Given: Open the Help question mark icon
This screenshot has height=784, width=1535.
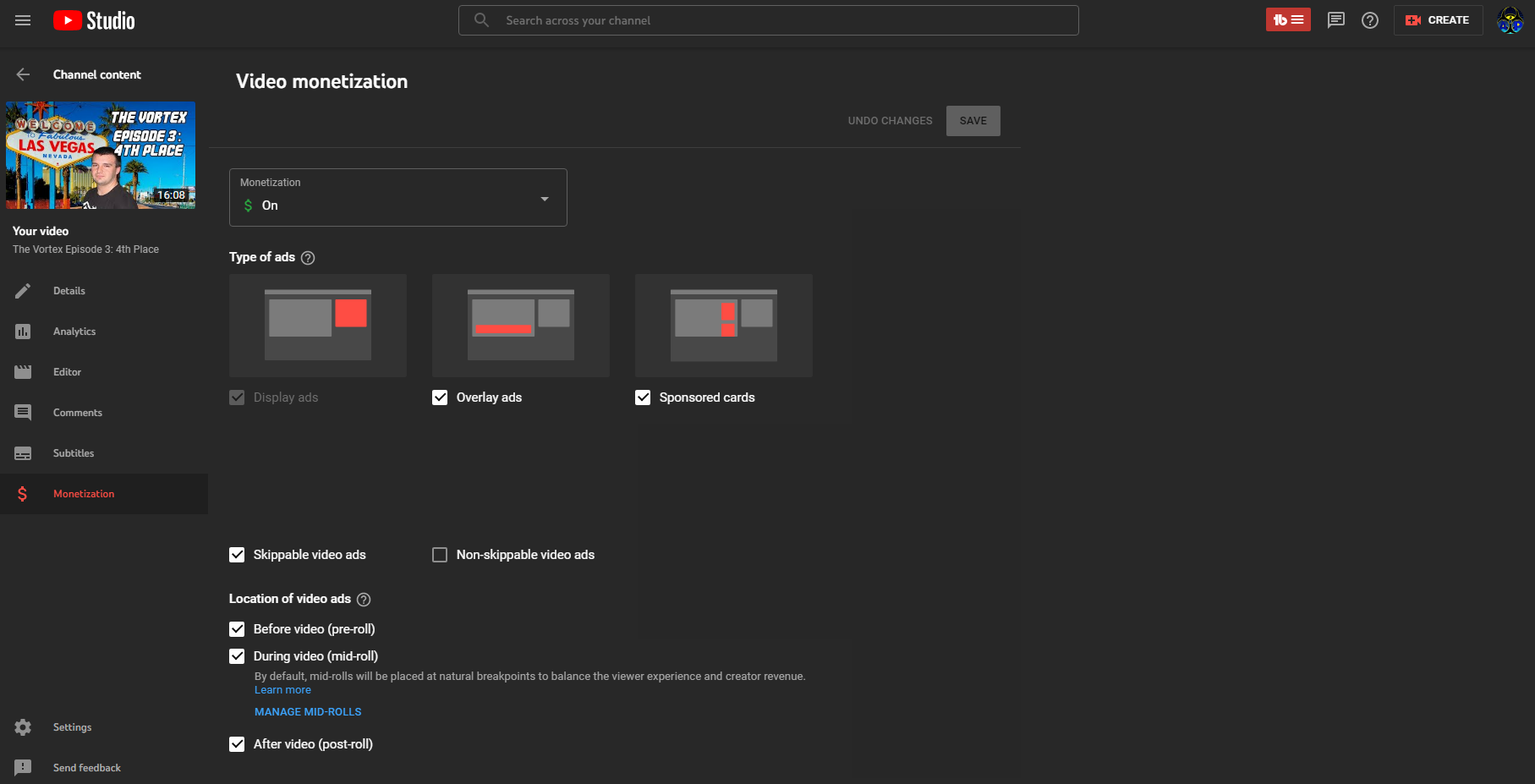Looking at the screenshot, I should 1370,20.
